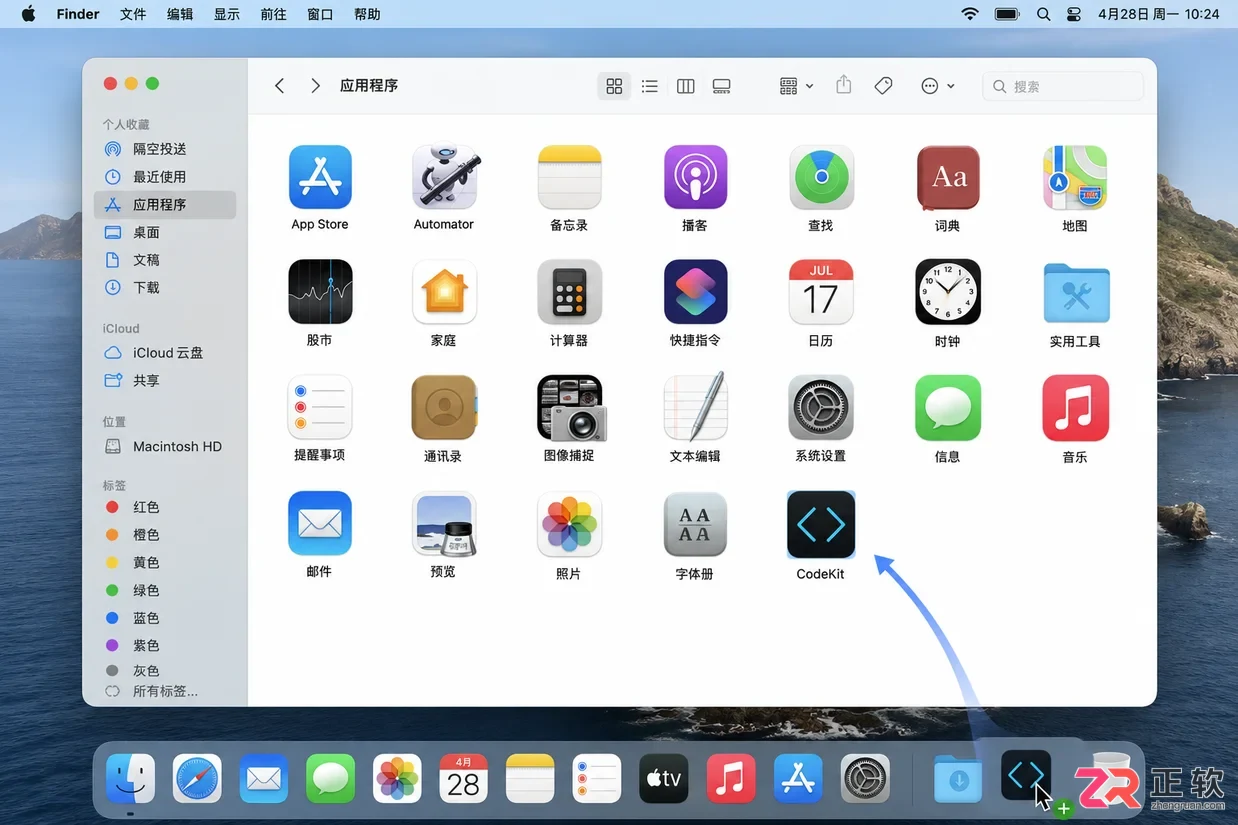Select the 图像捕捉 Image Capture app icon
The width and height of the screenshot is (1238, 825).
[570, 407]
